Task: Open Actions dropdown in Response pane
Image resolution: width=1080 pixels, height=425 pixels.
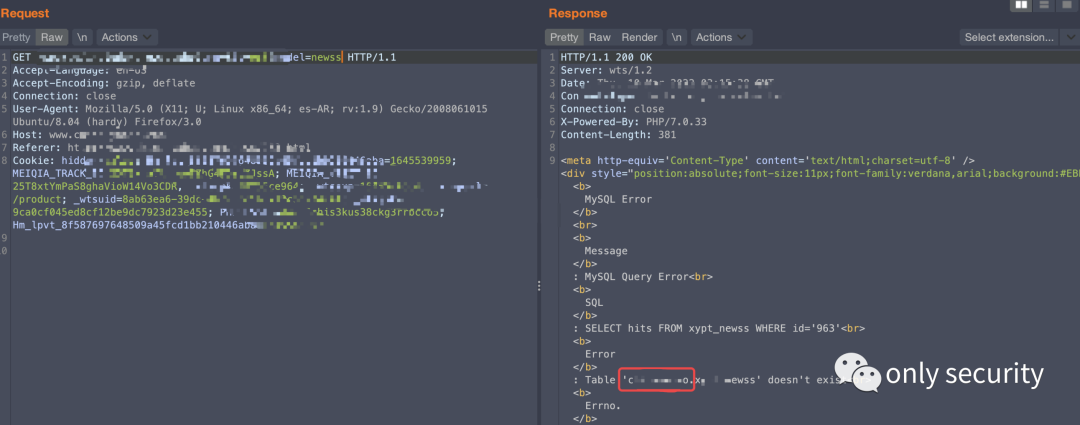Action: coord(722,37)
